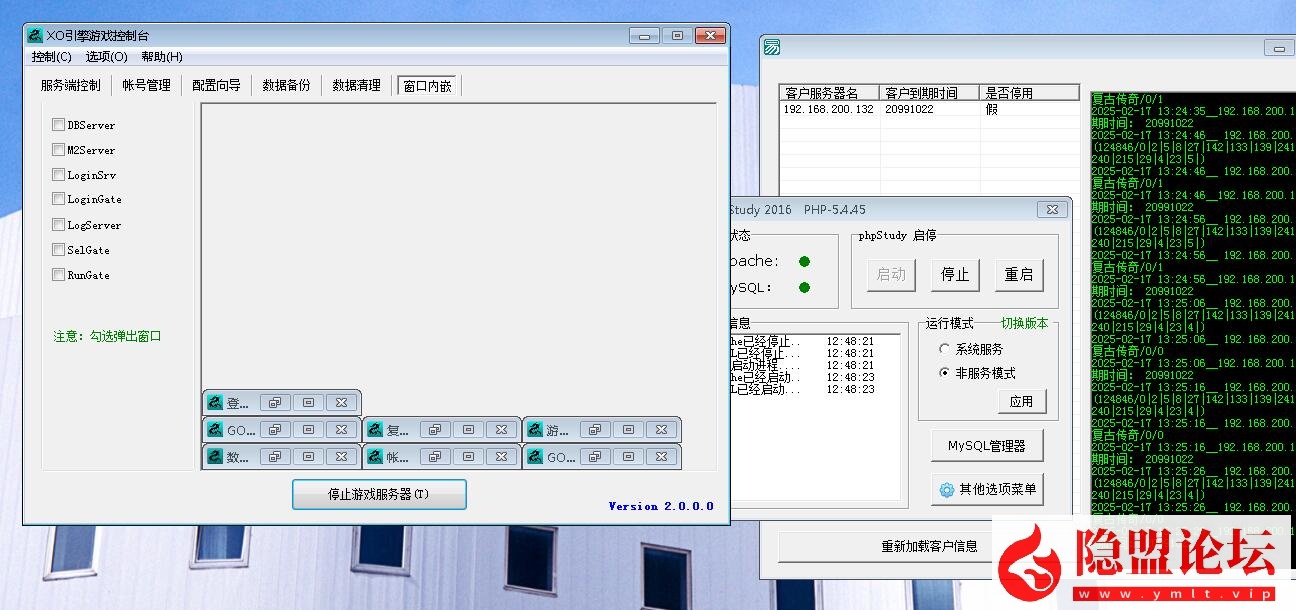1296x610 pixels.
Task: Enable the DBServer checkbox
Action: 57,125
